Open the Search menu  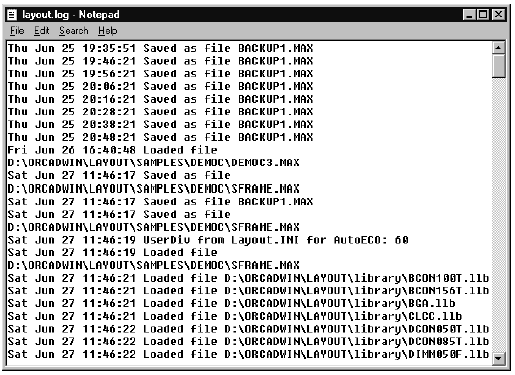74,31
